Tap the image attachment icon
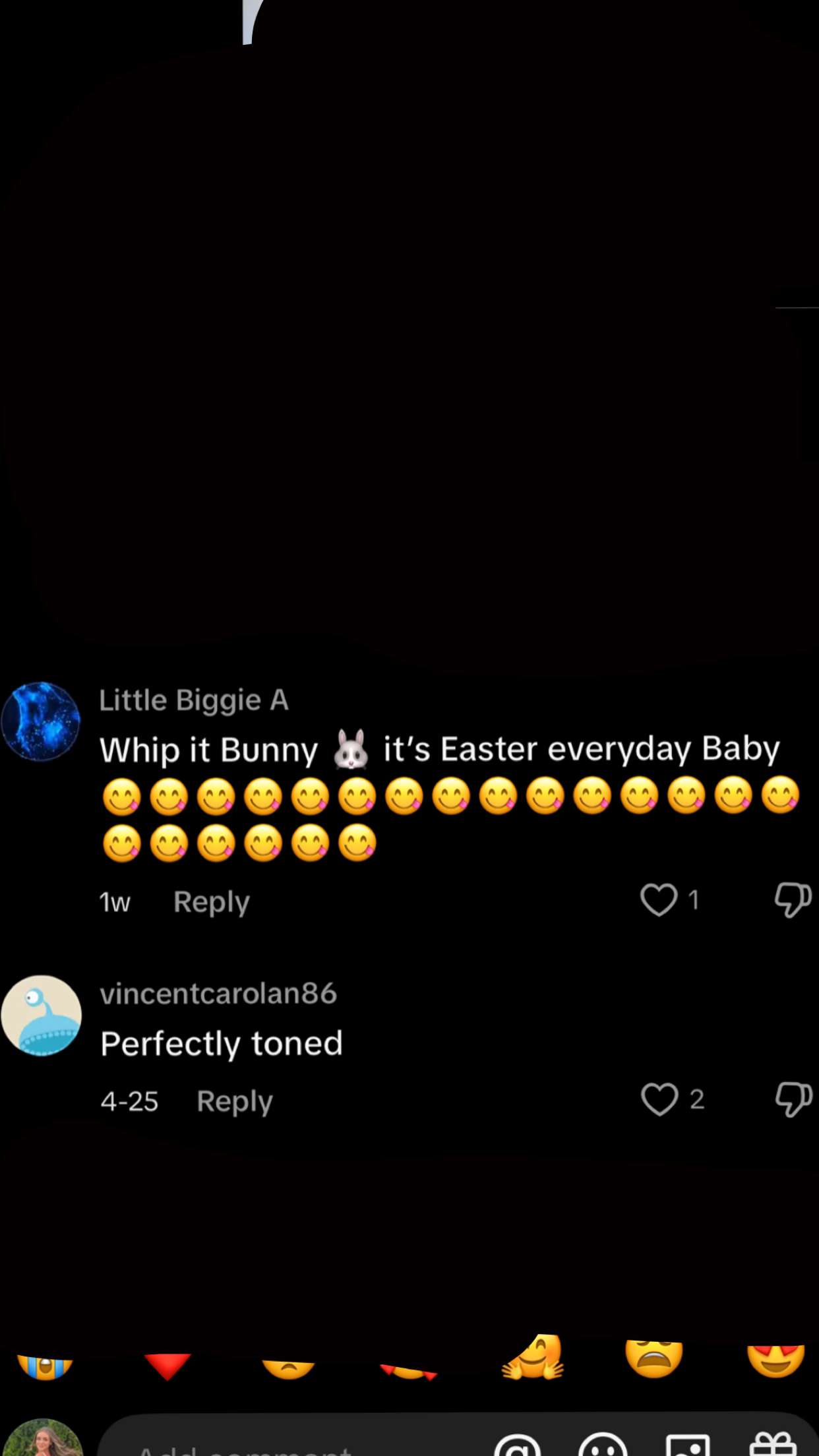Screen dimensions: 819x1456 [688, 1447]
